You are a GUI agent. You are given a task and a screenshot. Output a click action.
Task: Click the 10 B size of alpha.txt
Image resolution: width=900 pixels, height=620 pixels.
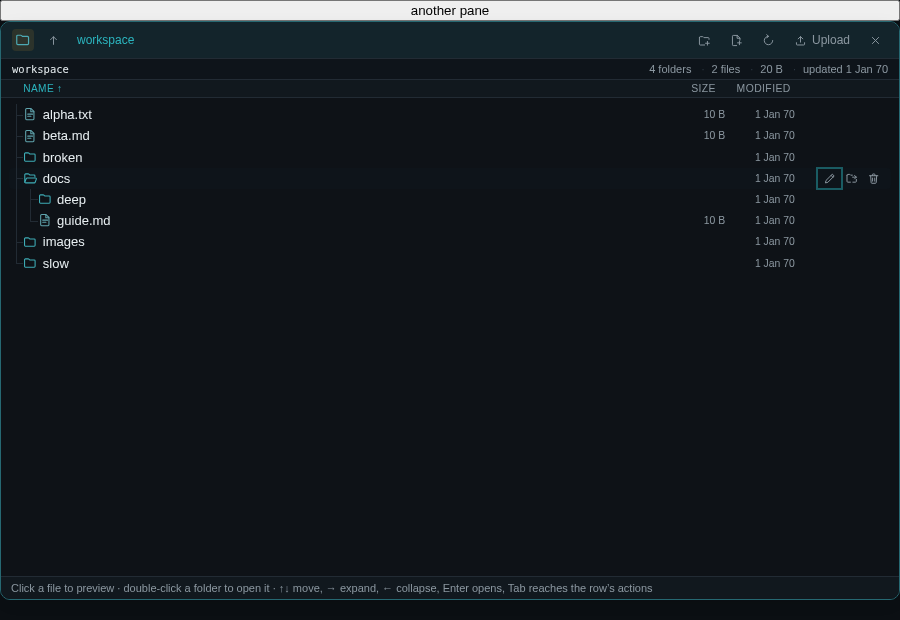click(x=714, y=114)
